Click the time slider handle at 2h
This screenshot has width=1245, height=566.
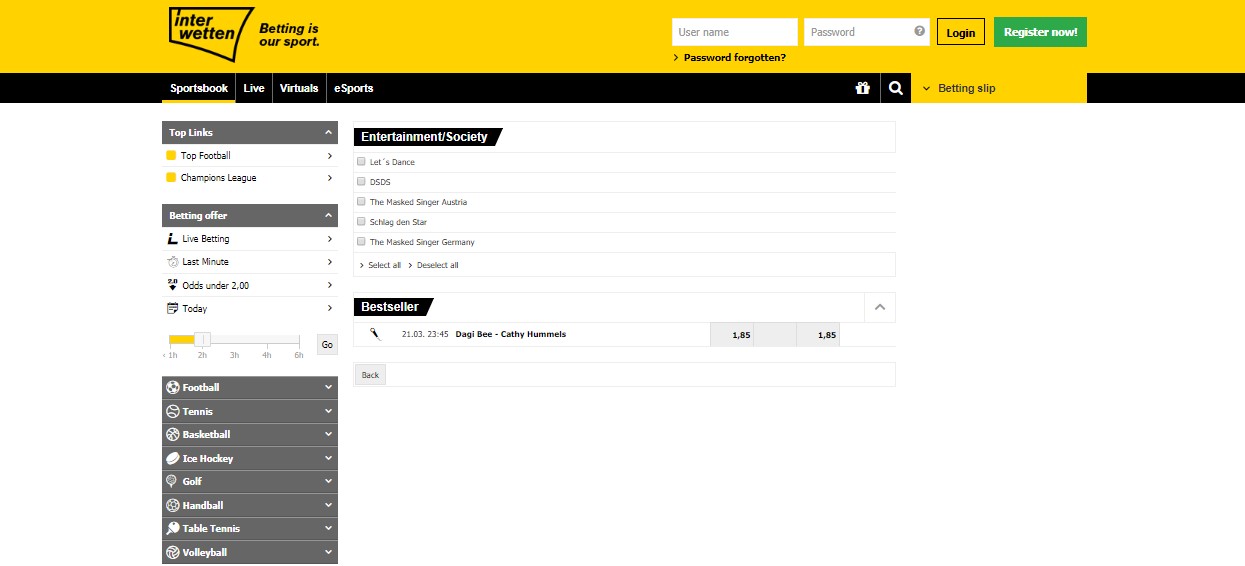click(x=202, y=340)
